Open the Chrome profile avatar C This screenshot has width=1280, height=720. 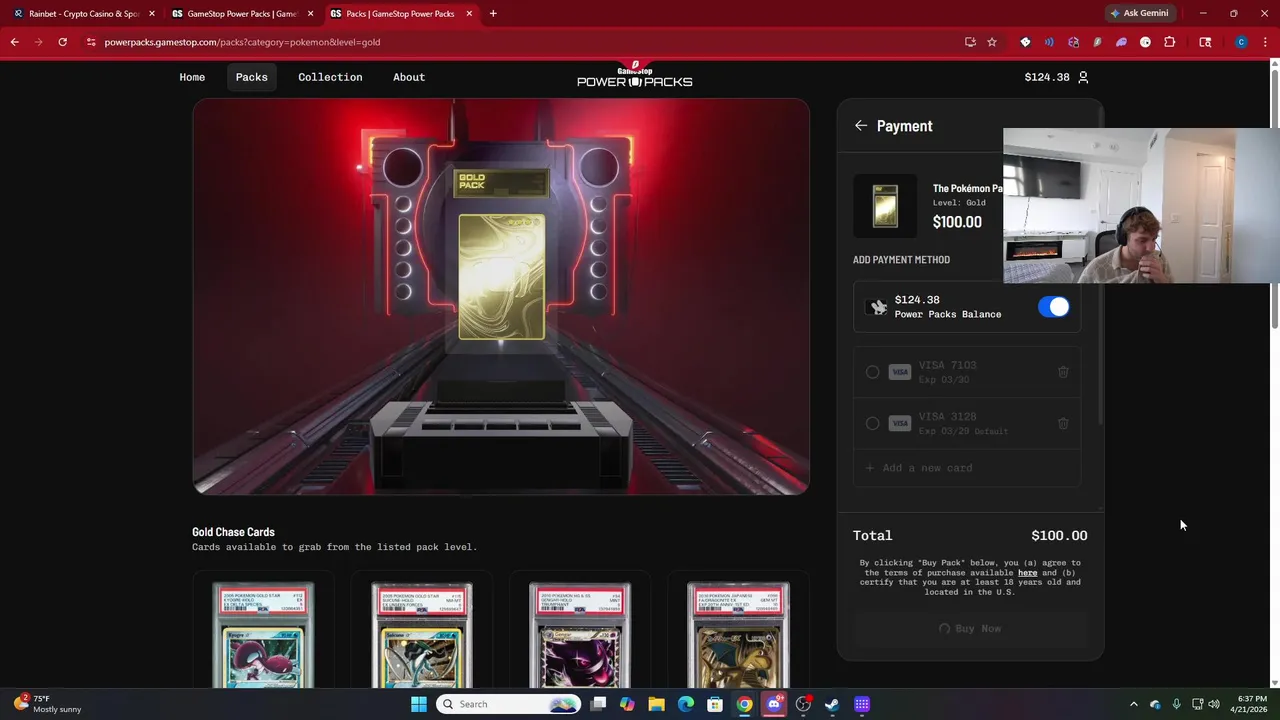coord(1241,42)
